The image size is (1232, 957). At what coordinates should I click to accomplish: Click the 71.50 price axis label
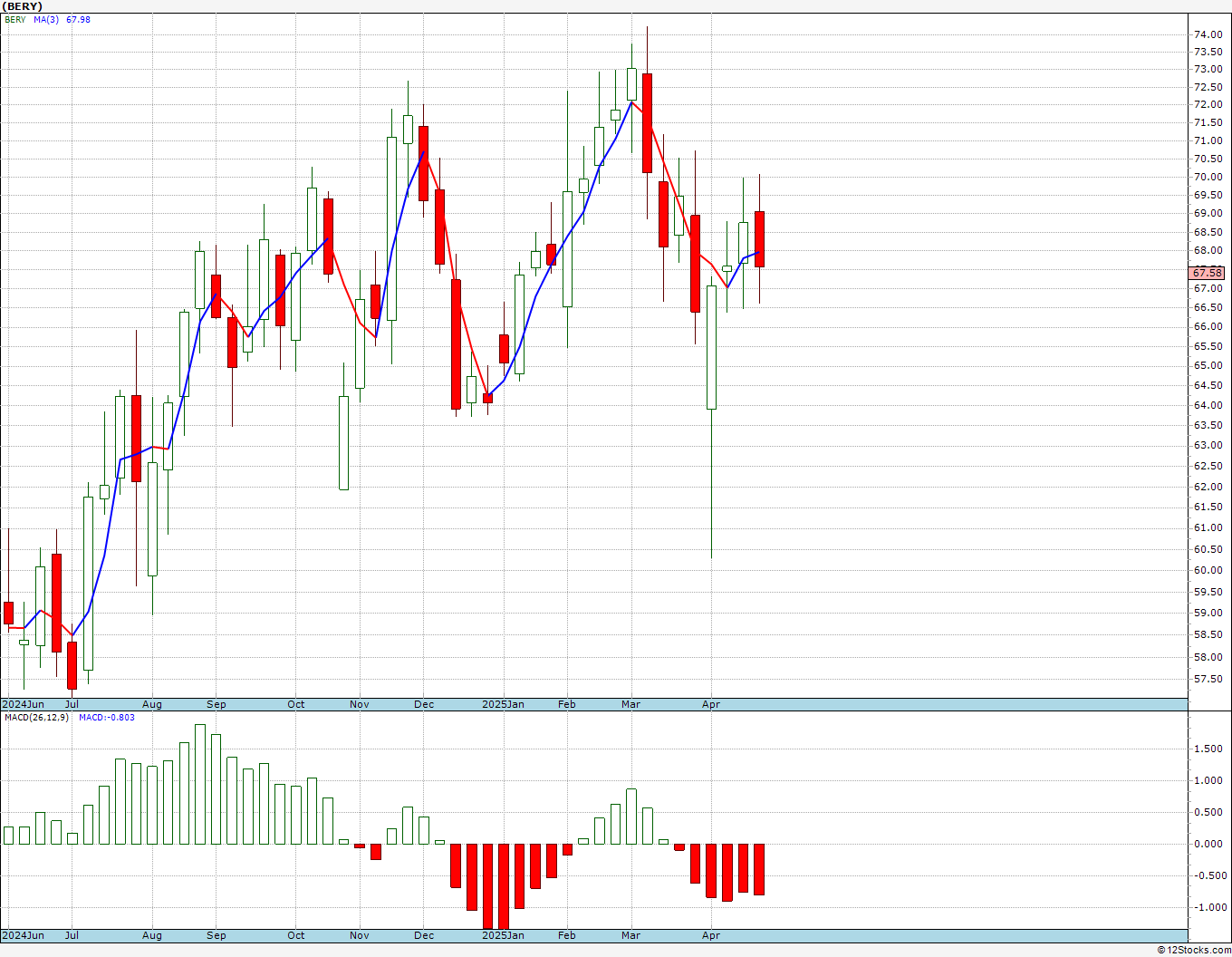(x=1208, y=123)
